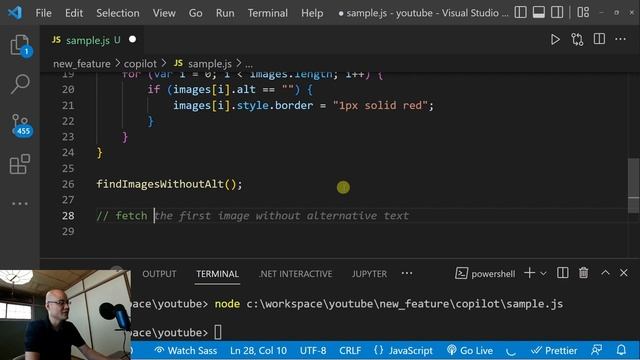Switch to the .NET INTERACTIVE panel tab
The width and height of the screenshot is (640, 360).
tap(296, 274)
